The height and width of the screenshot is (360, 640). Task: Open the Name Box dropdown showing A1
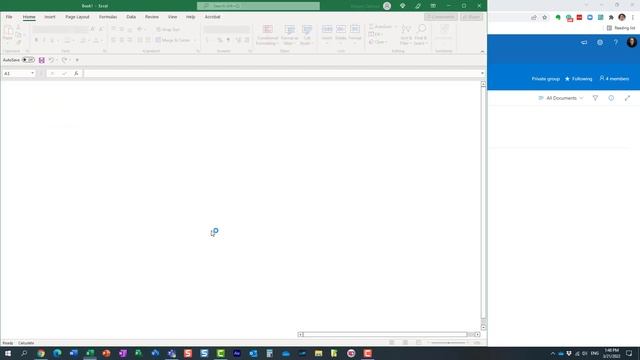[x=33, y=73]
